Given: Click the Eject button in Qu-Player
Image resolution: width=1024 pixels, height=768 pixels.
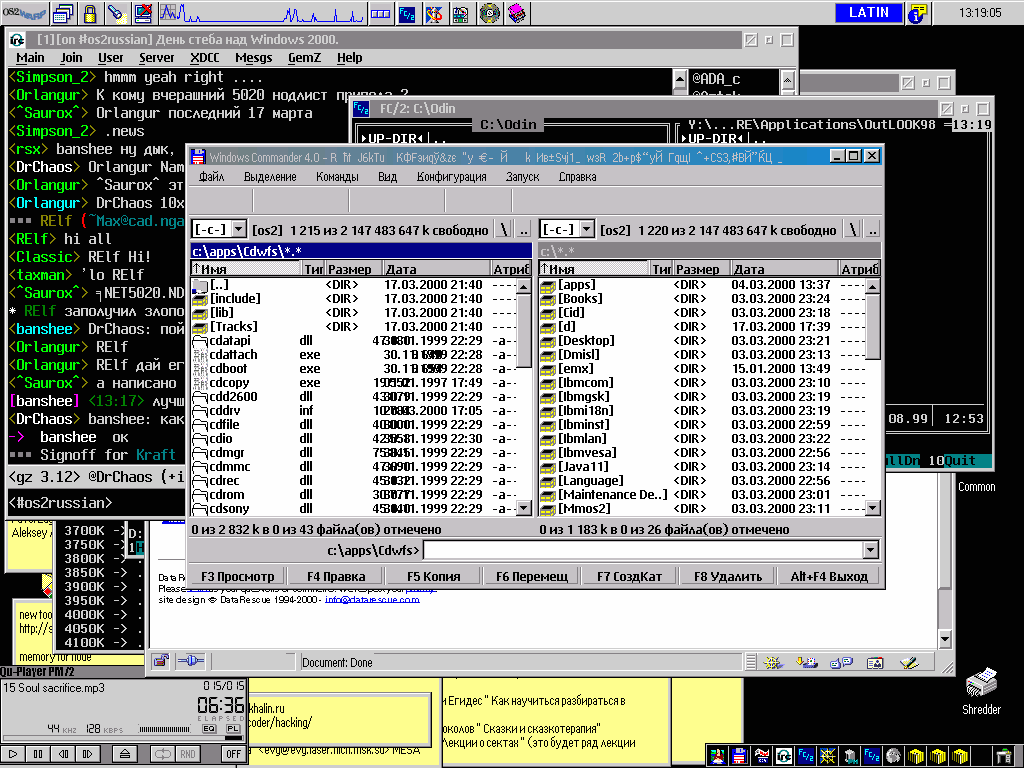Looking at the screenshot, I should pyautogui.click(x=124, y=754).
